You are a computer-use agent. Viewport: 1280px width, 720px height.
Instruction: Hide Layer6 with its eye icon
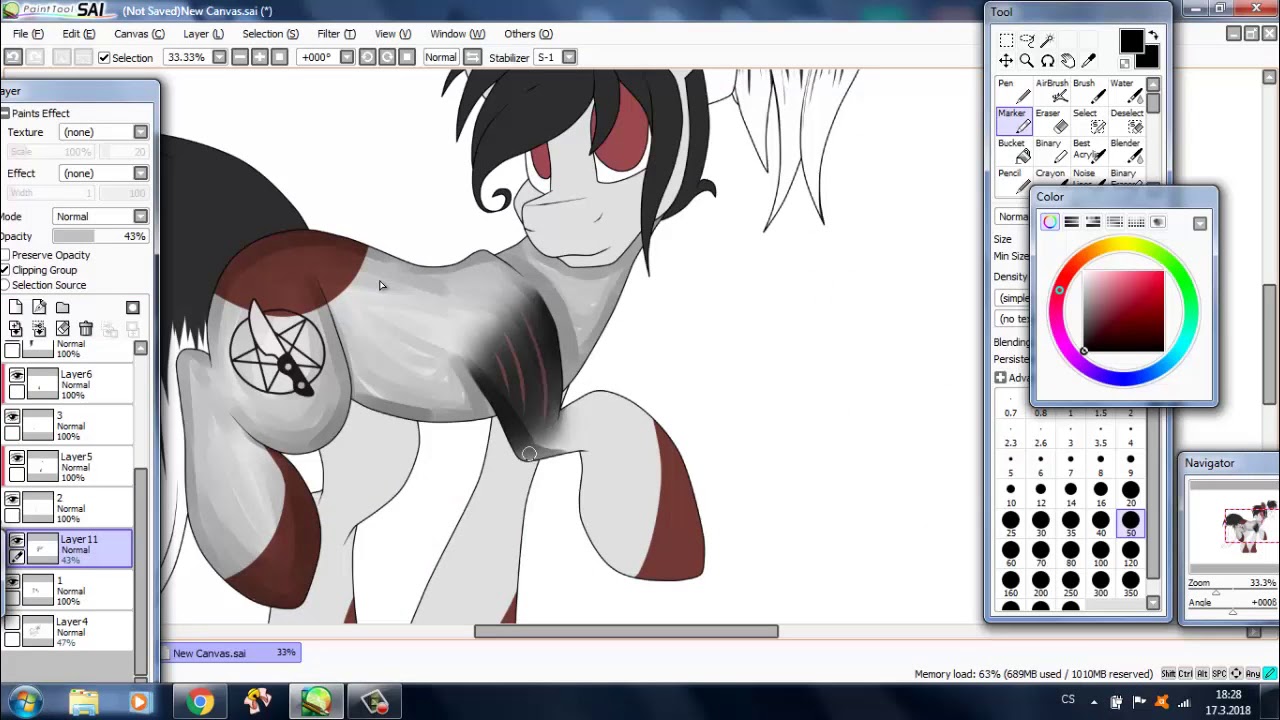[x=16, y=375]
